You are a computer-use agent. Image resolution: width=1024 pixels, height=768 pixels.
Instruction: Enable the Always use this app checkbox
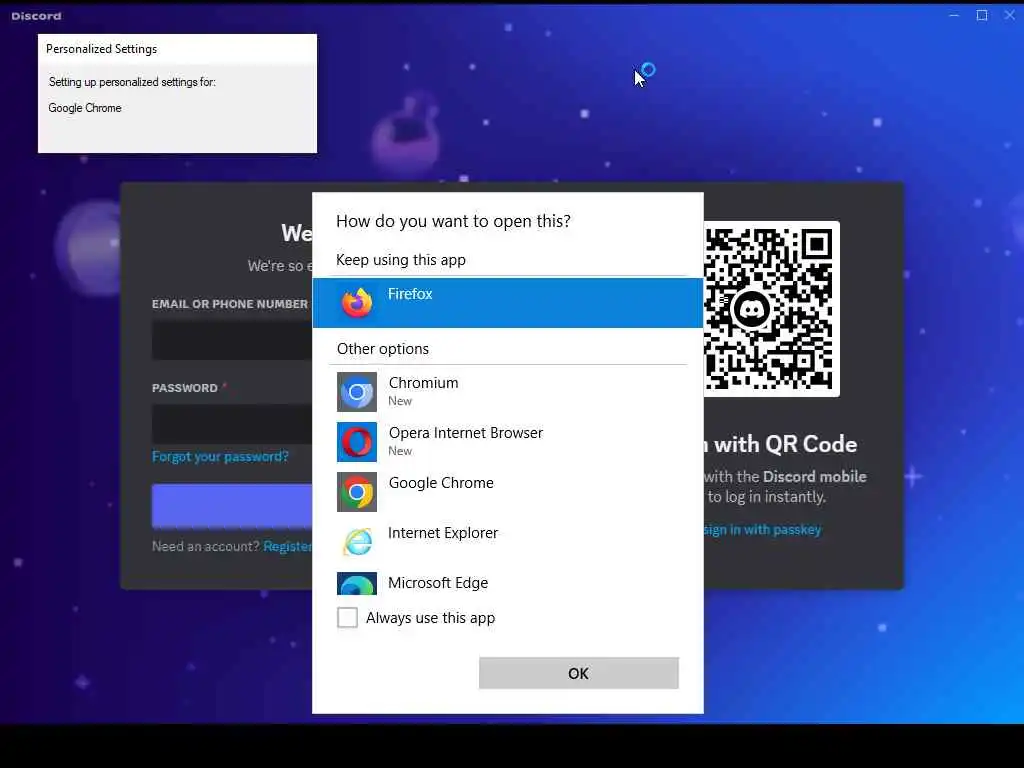[x=347, y=617]
